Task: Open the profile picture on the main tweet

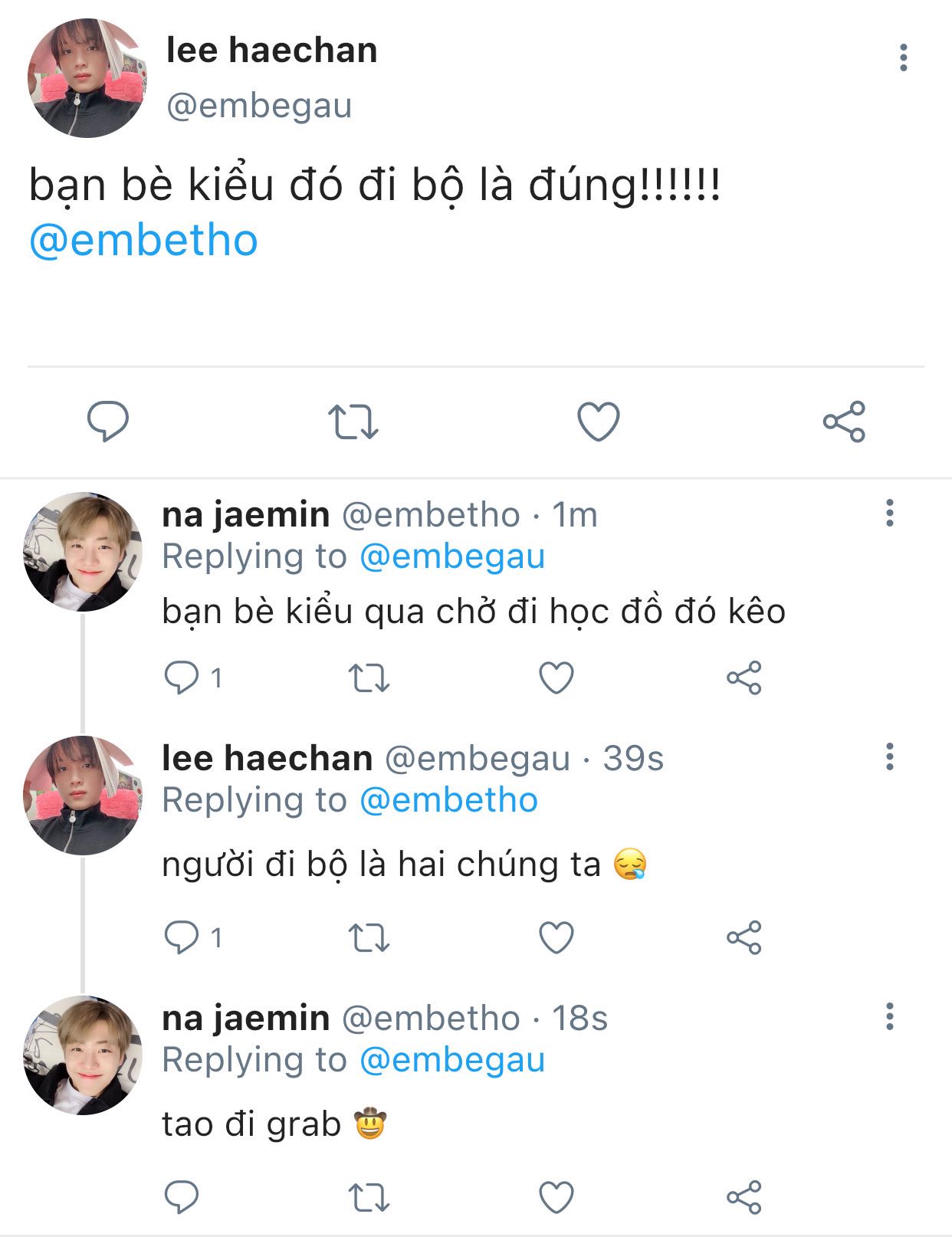Action: click(x=86, y=79)
